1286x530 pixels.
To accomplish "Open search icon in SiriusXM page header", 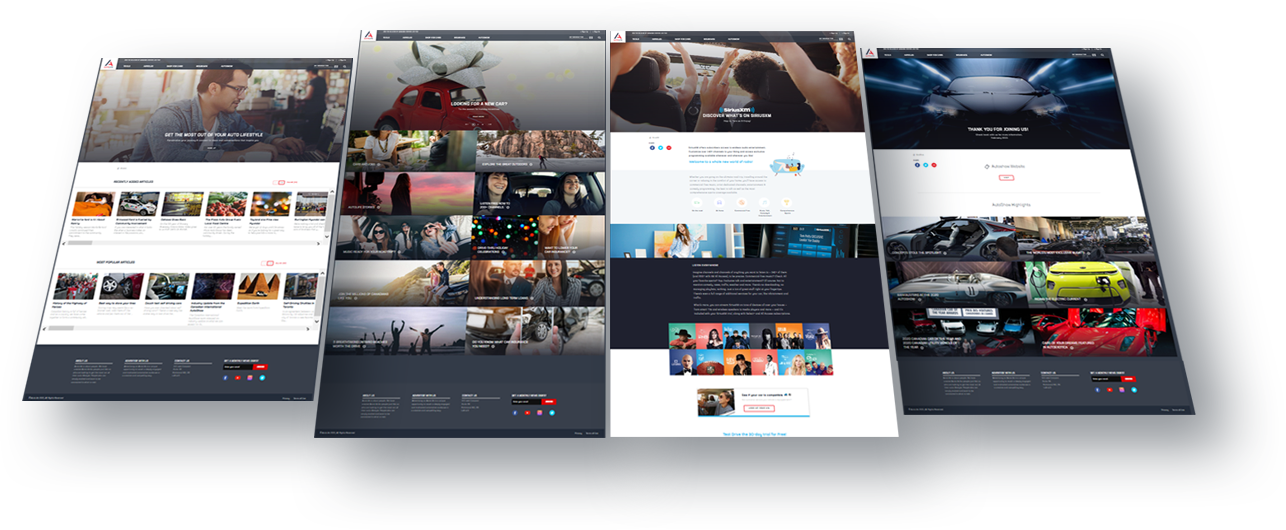I will tap(850, 37).
